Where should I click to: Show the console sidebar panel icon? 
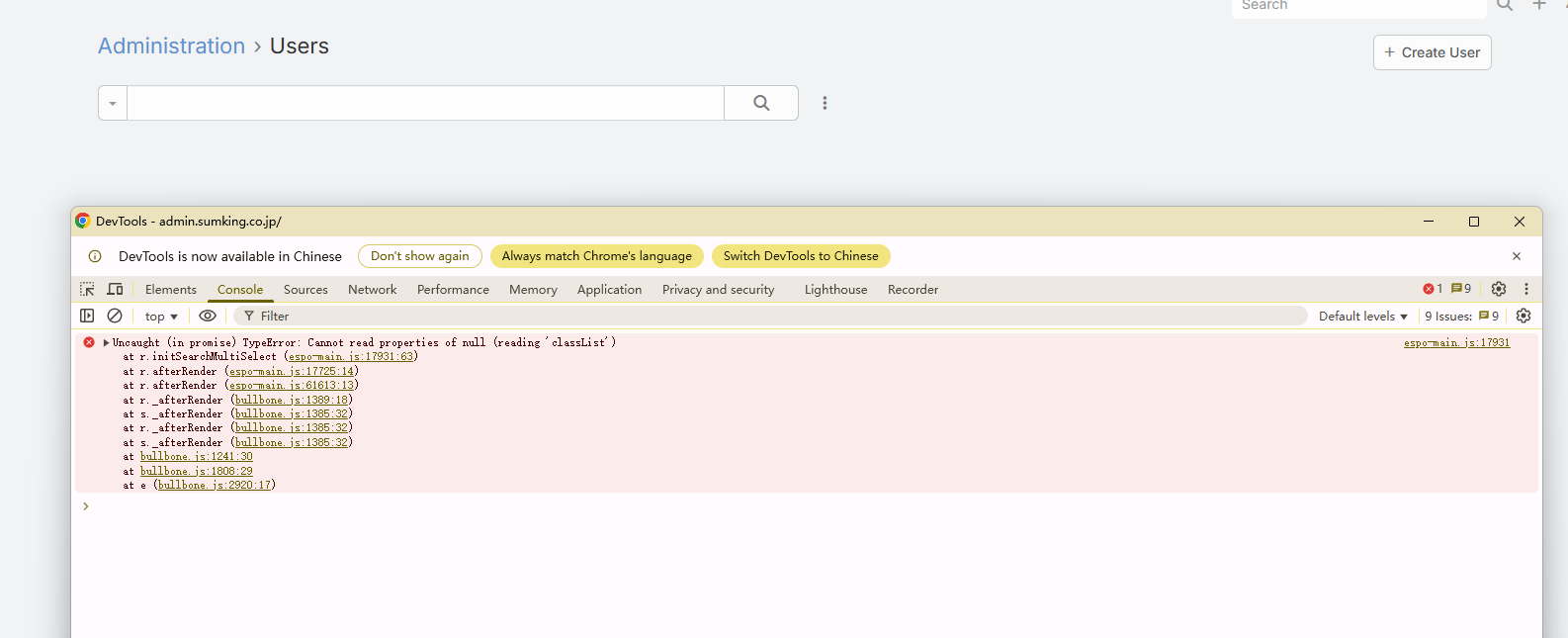[87, 316]
